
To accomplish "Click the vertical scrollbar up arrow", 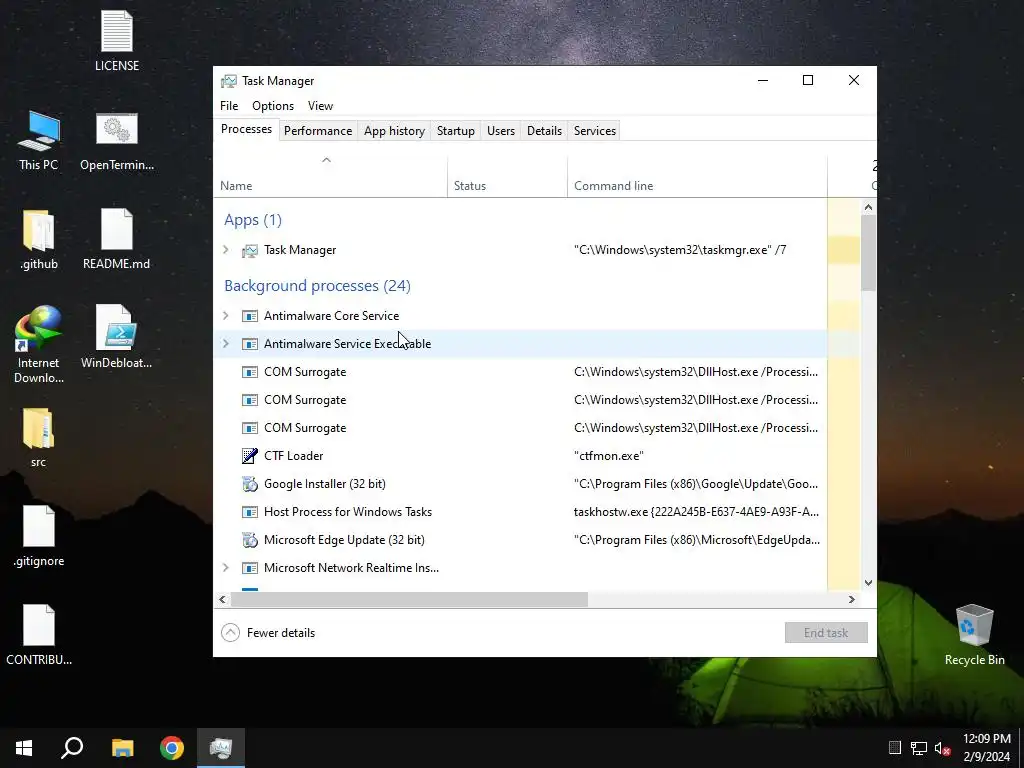I will click(x=869, y=208).
